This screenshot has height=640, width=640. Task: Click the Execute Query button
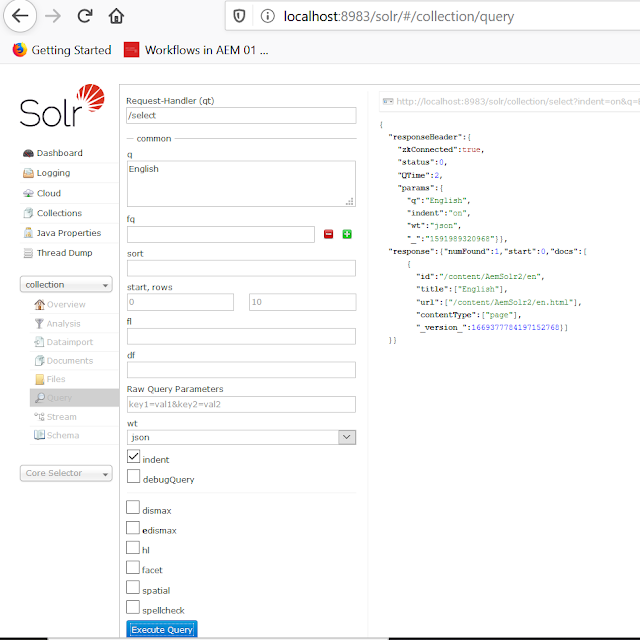pos(162,629)
